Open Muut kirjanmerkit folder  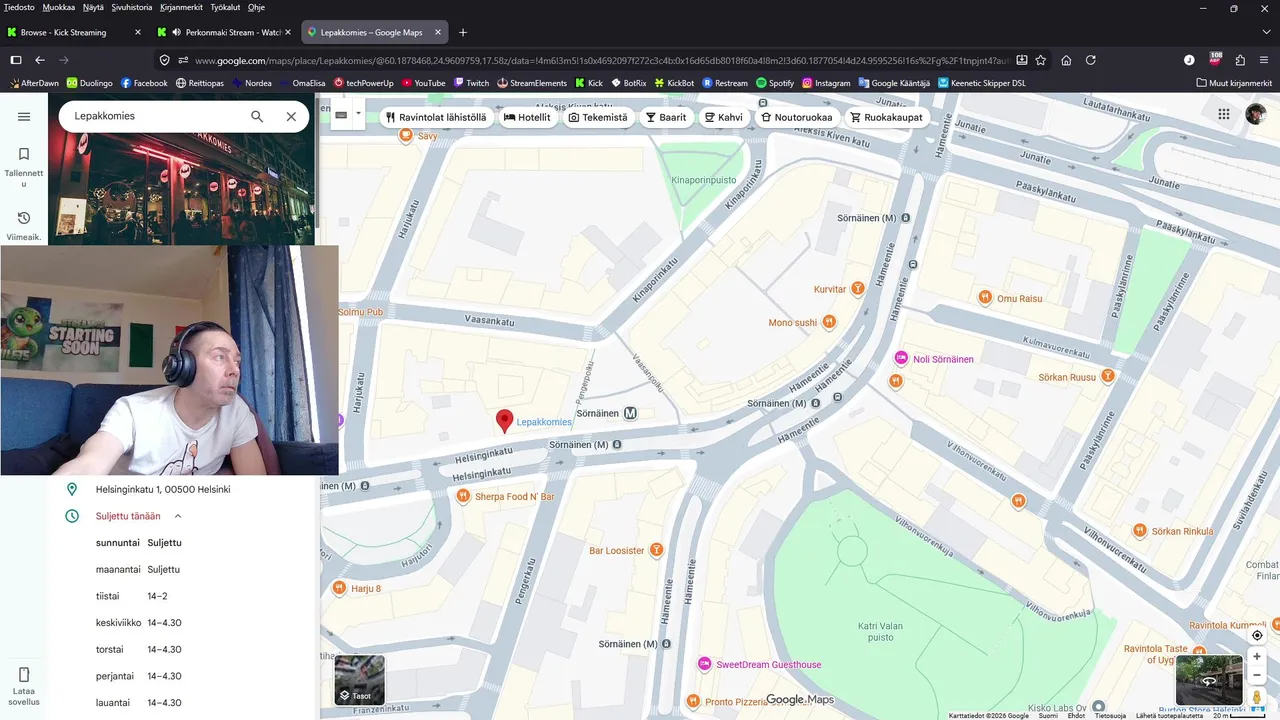coord(1234,83)
